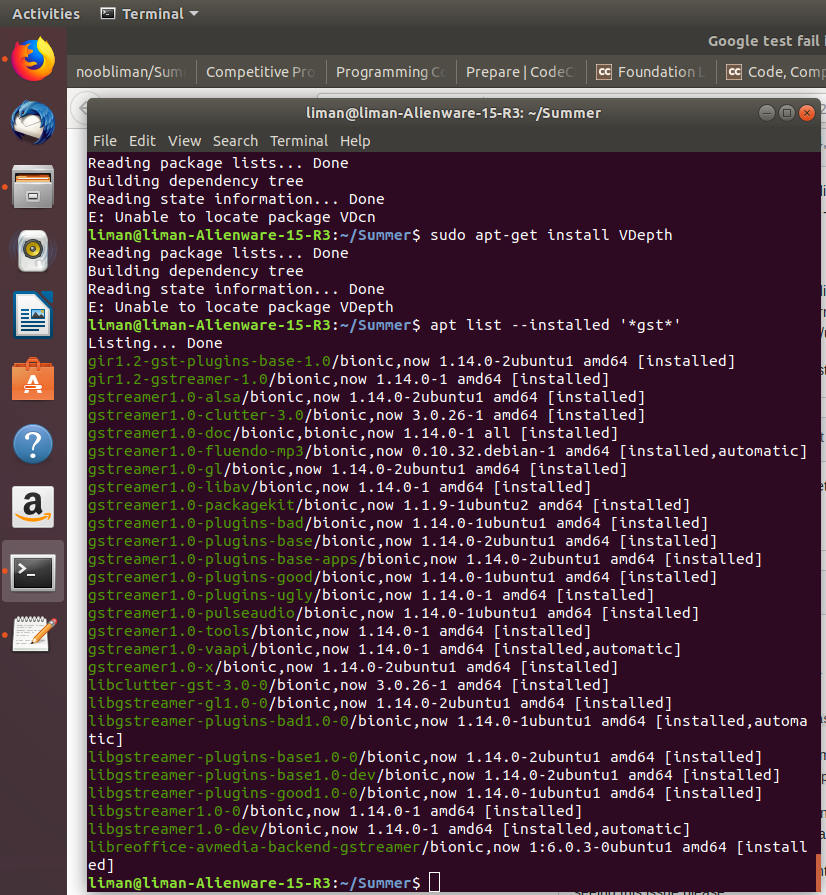Click the text 'Listing... Done'
This screenshot has height=895, width=826.
point(155,343)
